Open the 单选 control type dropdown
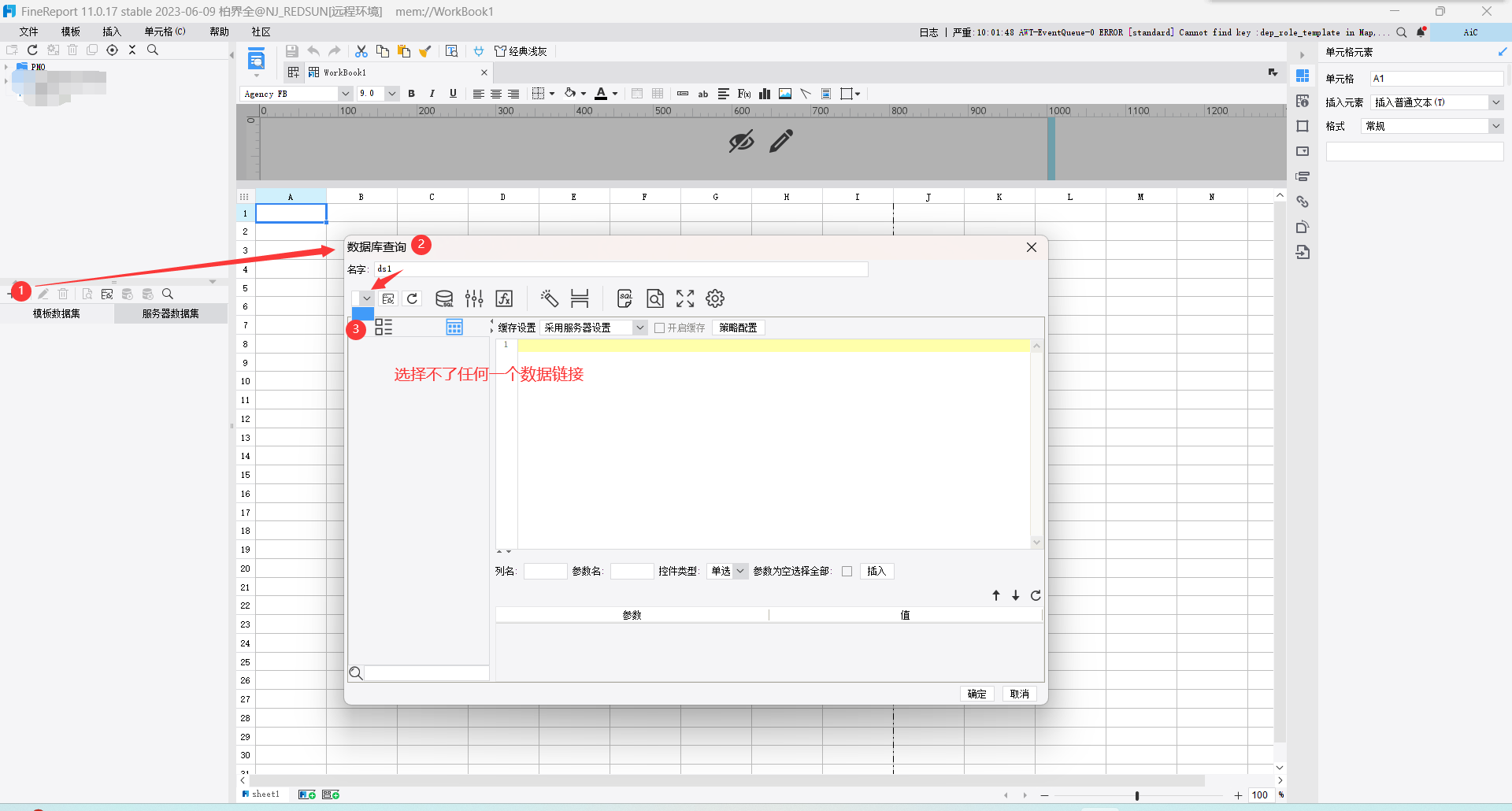This screenshot has width=1512, height=811. pos(740,572)
